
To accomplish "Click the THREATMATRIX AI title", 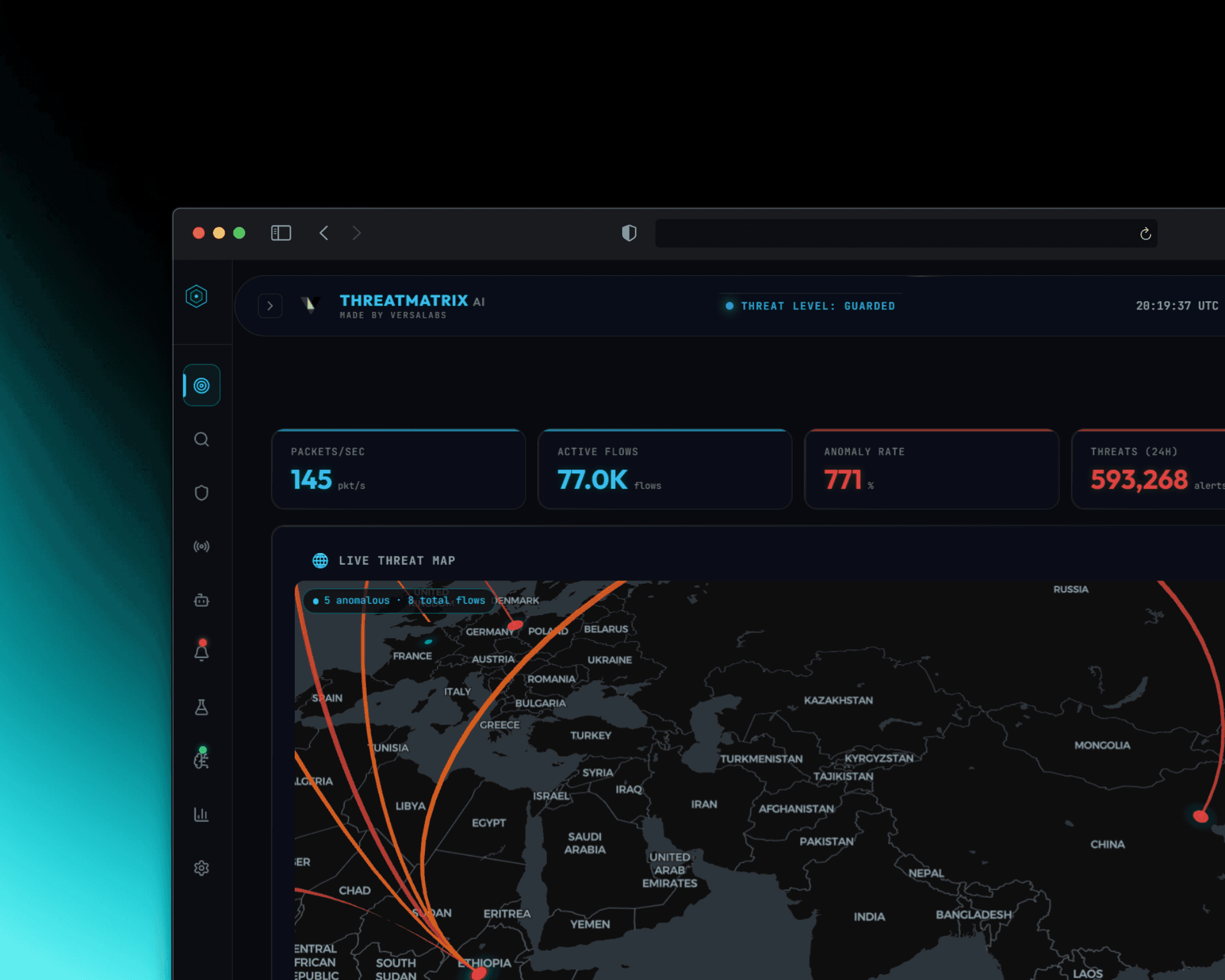I will [412, 301].
